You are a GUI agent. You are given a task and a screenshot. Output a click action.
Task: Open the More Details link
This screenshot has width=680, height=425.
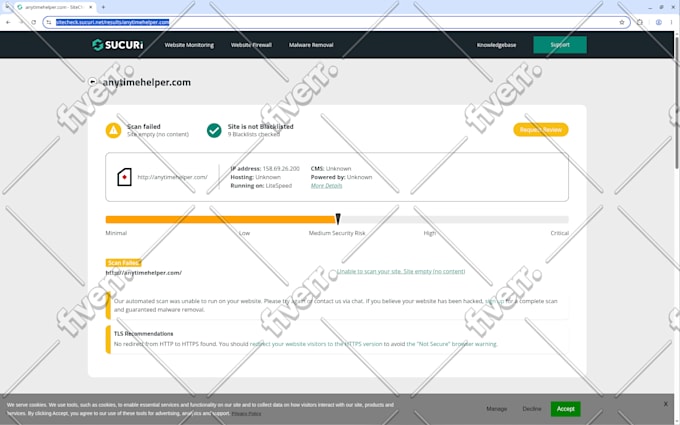(327, 186)
